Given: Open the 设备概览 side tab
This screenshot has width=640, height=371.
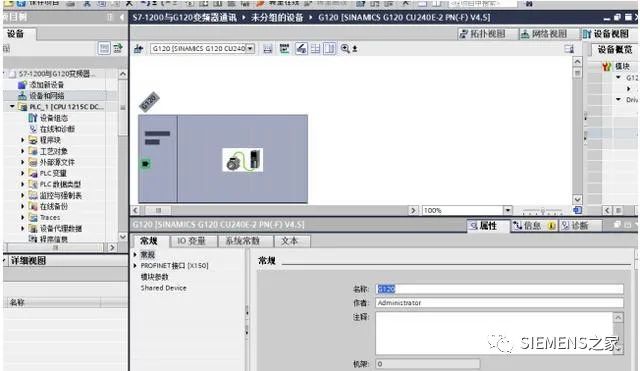Looking at the screenshot, I should 615,49.
